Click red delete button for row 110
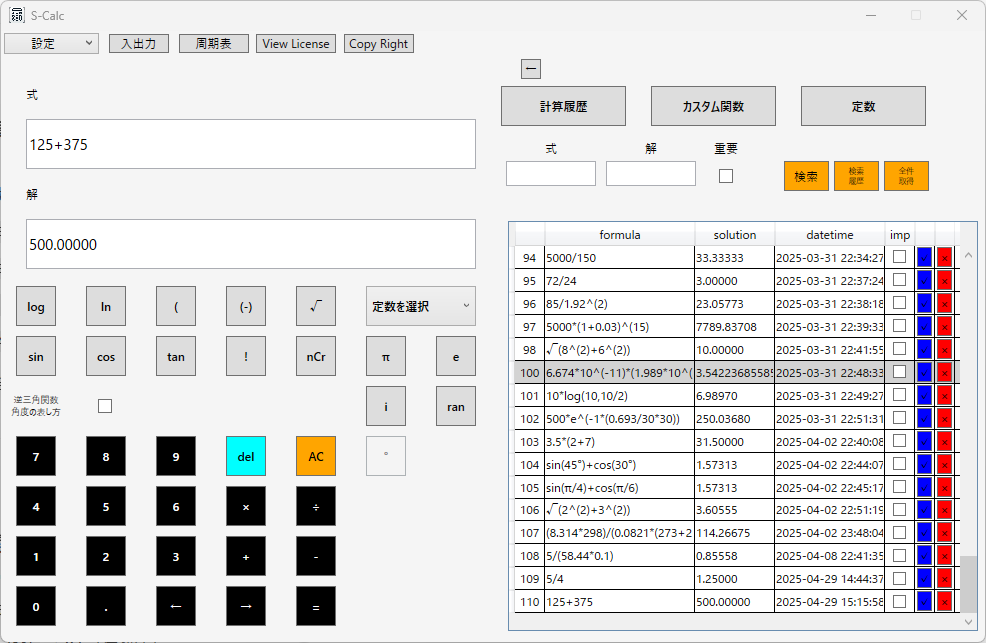This screenshot has height=643, width=986. tap(944, 602)
